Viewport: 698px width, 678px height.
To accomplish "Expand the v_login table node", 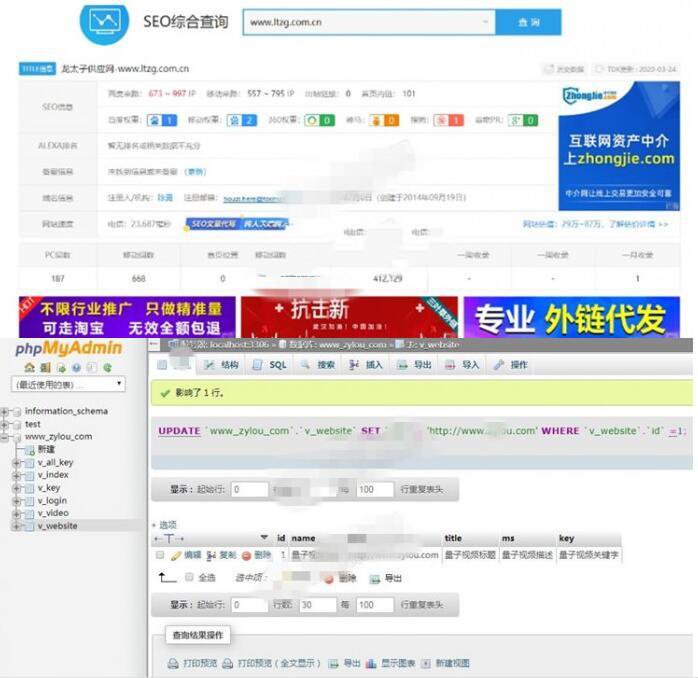I will pos(16,501).
